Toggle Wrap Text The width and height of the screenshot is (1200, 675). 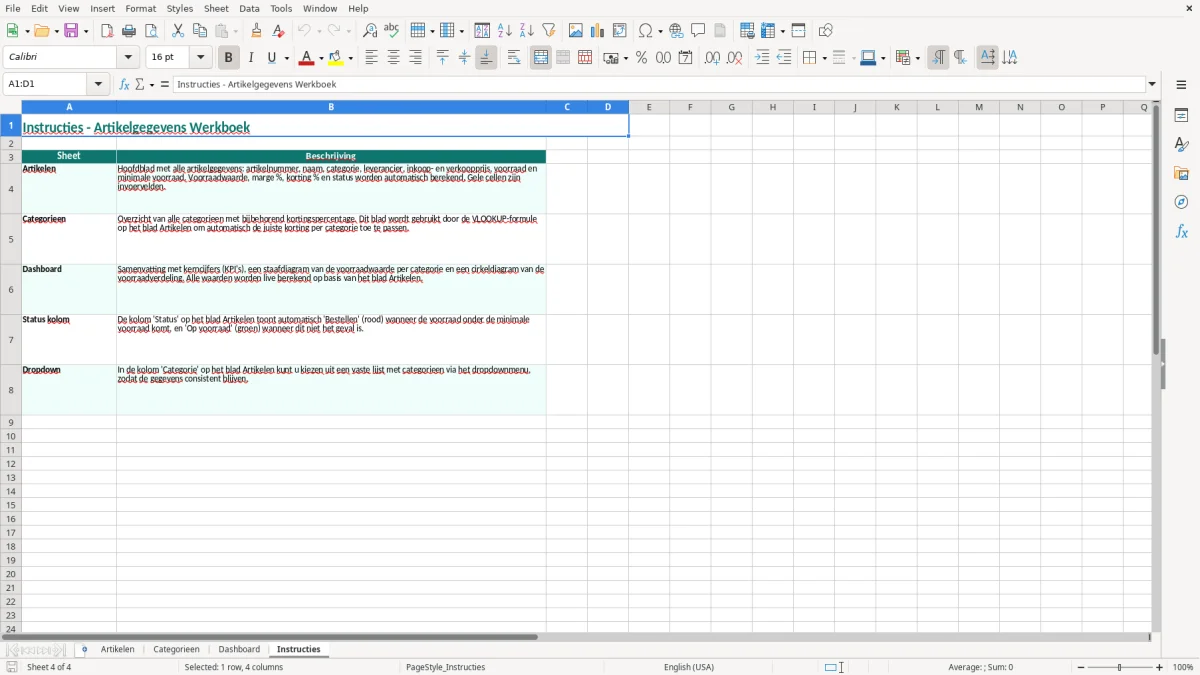pos(514,58)
